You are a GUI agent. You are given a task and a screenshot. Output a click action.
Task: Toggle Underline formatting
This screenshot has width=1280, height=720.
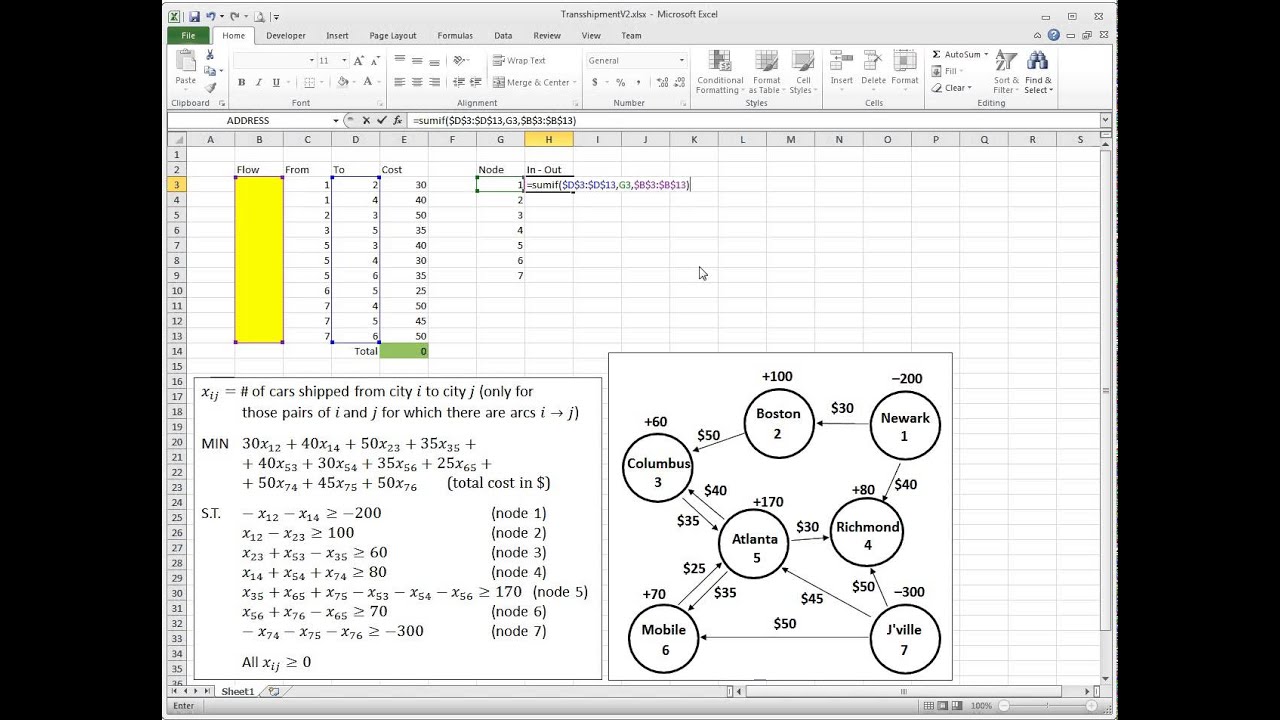click(x=275, y=83)
